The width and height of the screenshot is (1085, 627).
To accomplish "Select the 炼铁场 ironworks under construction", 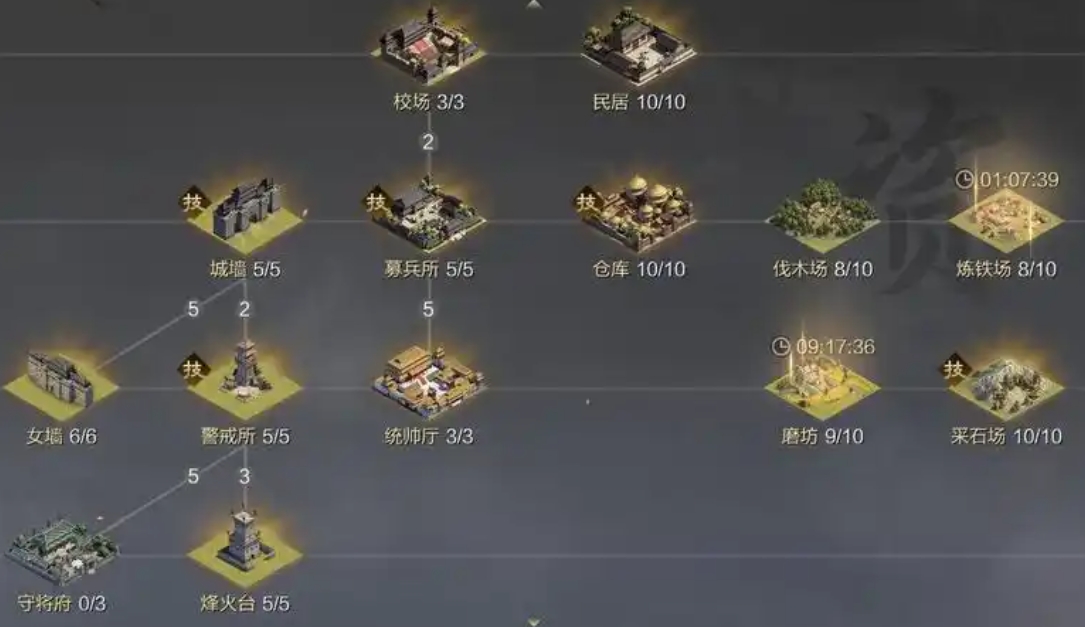I will tap(1005, 219).
